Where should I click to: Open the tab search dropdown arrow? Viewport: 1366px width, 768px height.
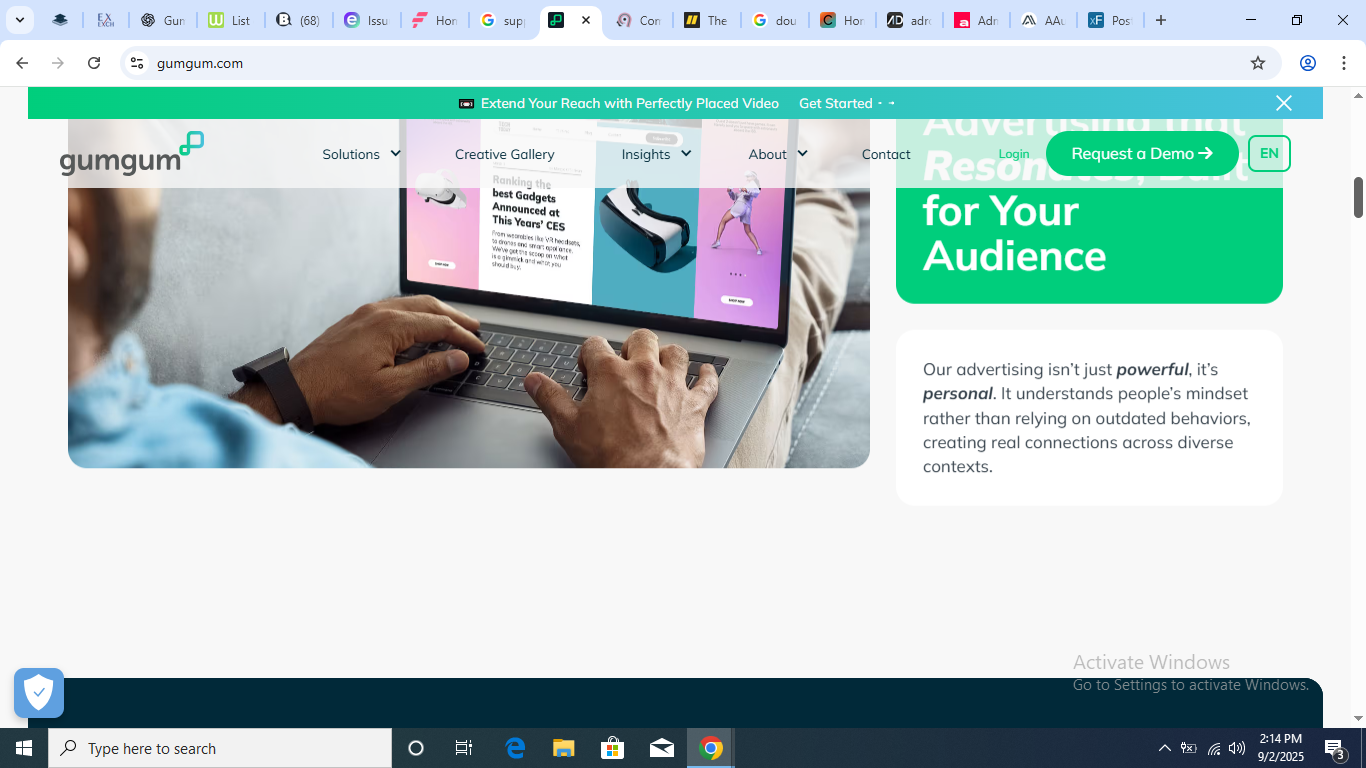19,20
